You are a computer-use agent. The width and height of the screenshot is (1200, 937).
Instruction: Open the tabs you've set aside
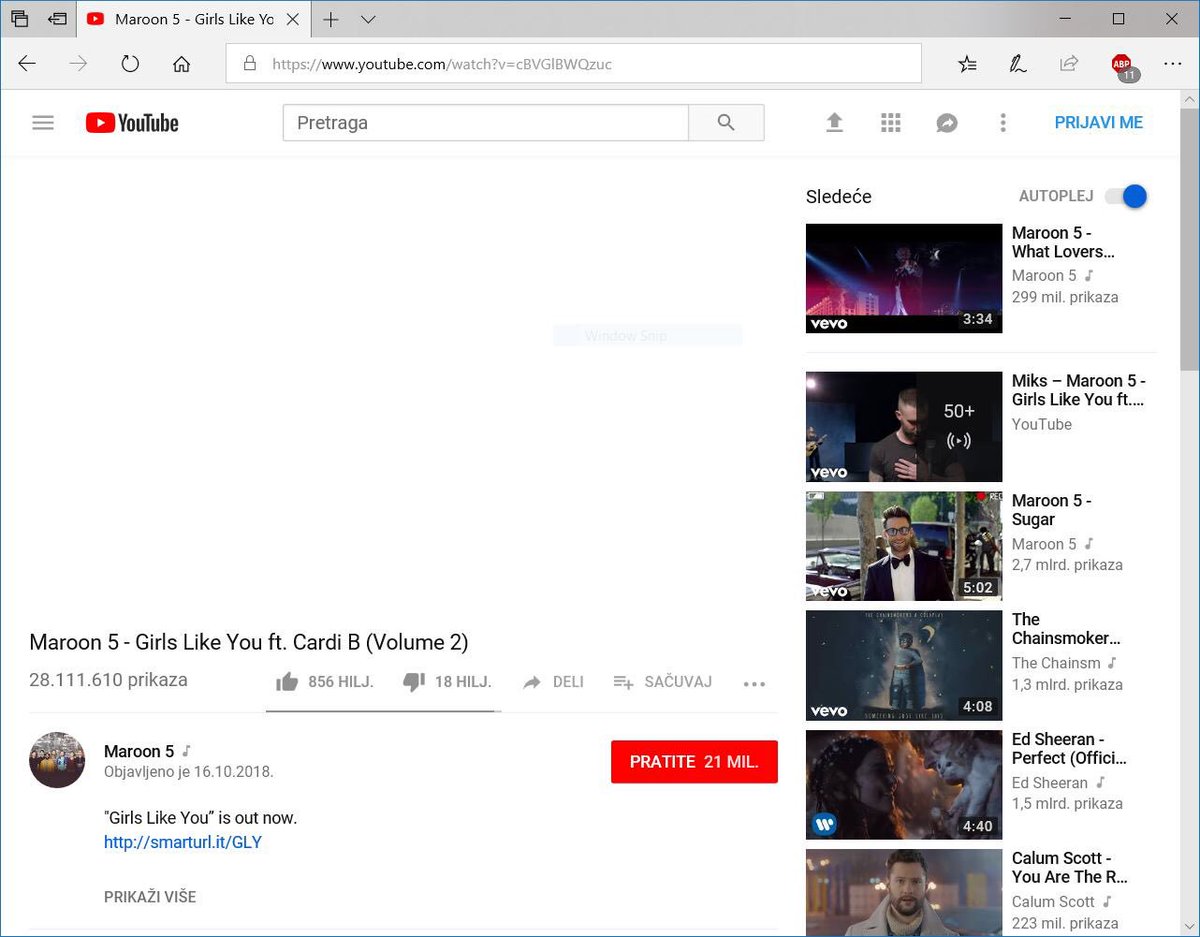pos(19,19)
